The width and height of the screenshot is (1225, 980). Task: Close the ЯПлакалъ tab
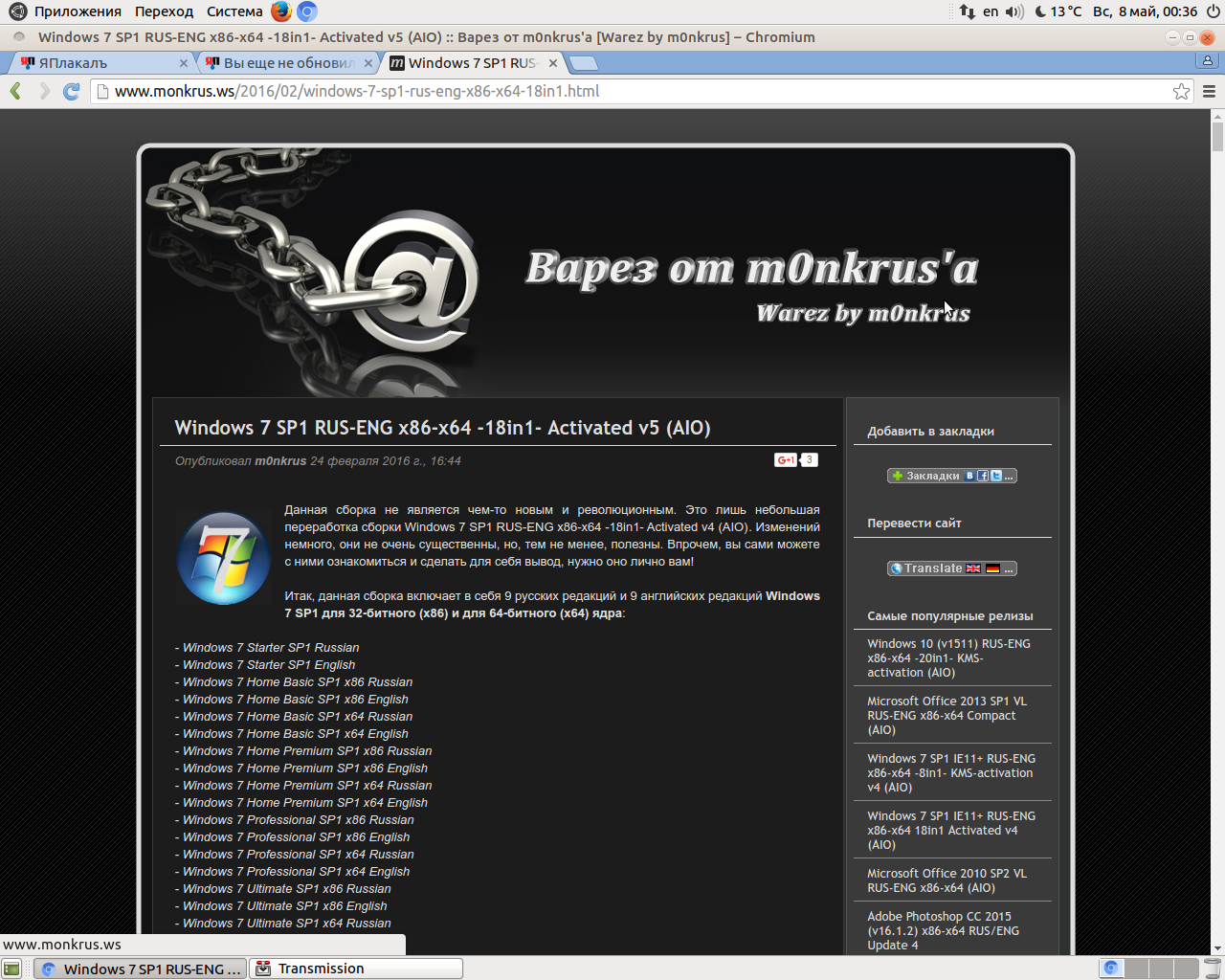184,63
